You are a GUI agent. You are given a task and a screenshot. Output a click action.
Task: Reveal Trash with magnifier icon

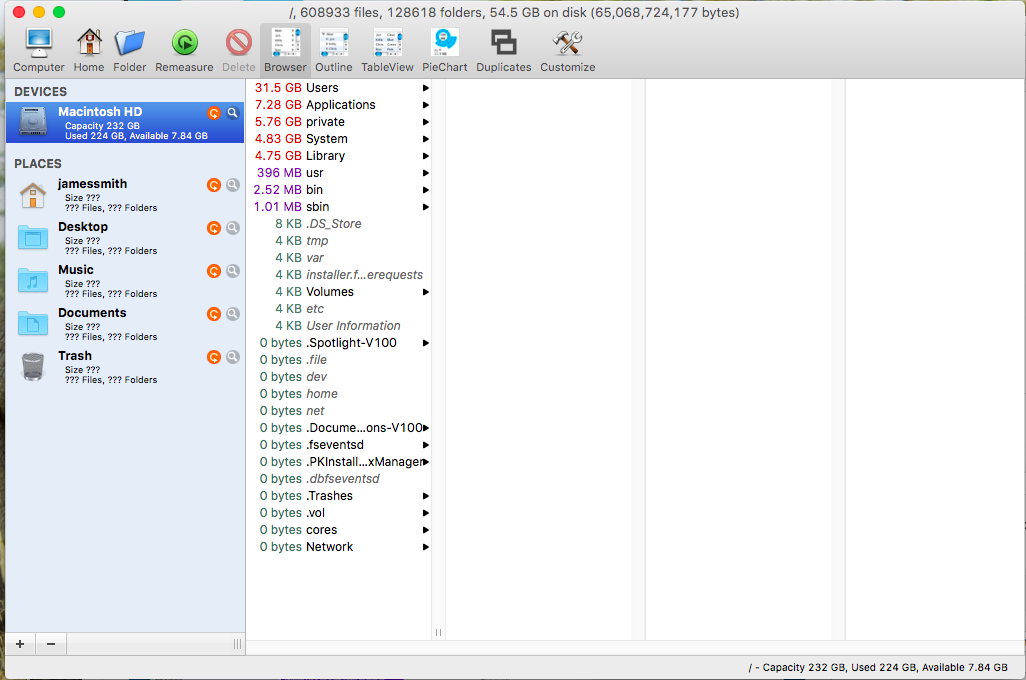[232, 357]
